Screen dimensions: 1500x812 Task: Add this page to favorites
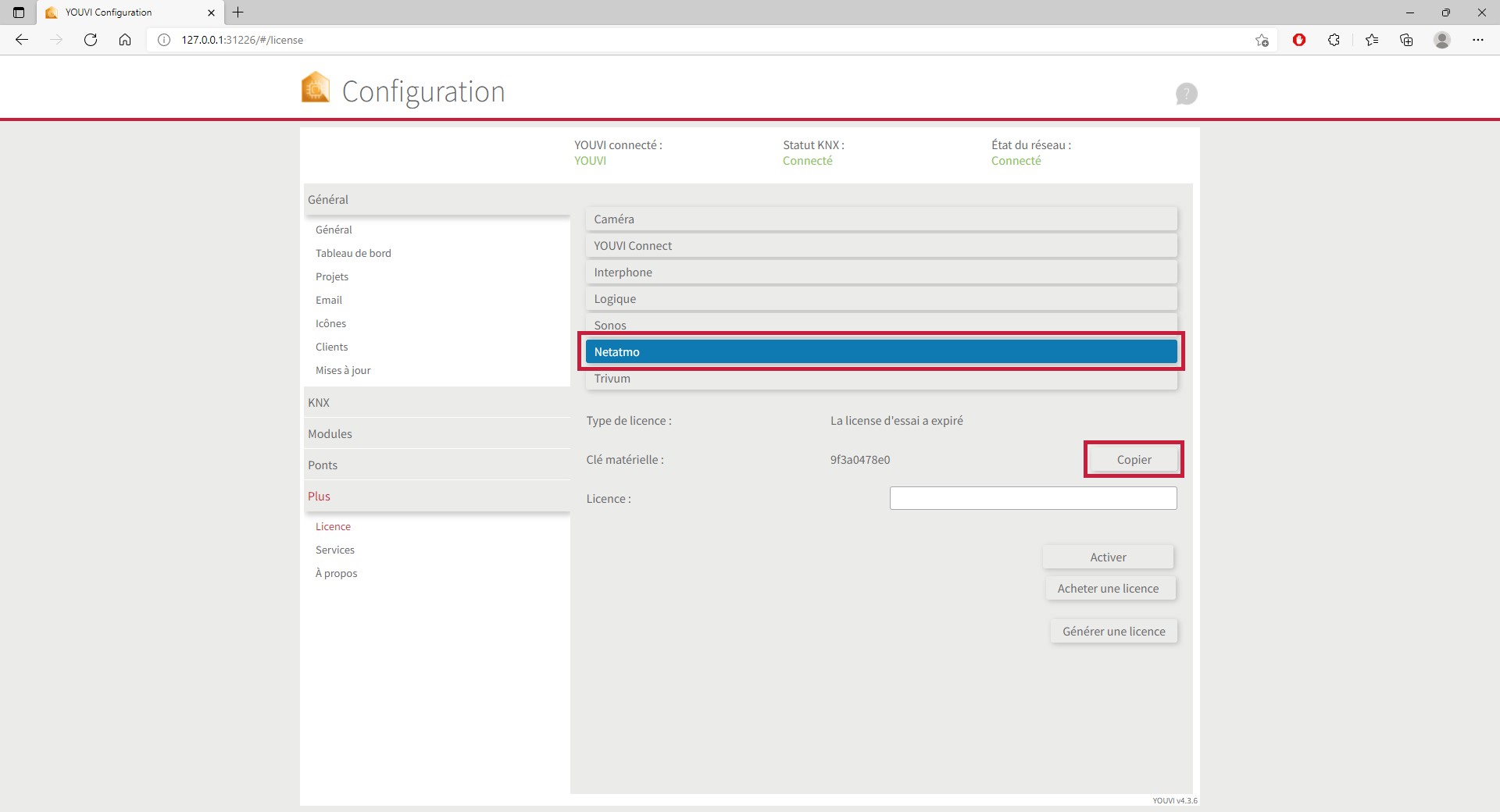click(1261, 40)
